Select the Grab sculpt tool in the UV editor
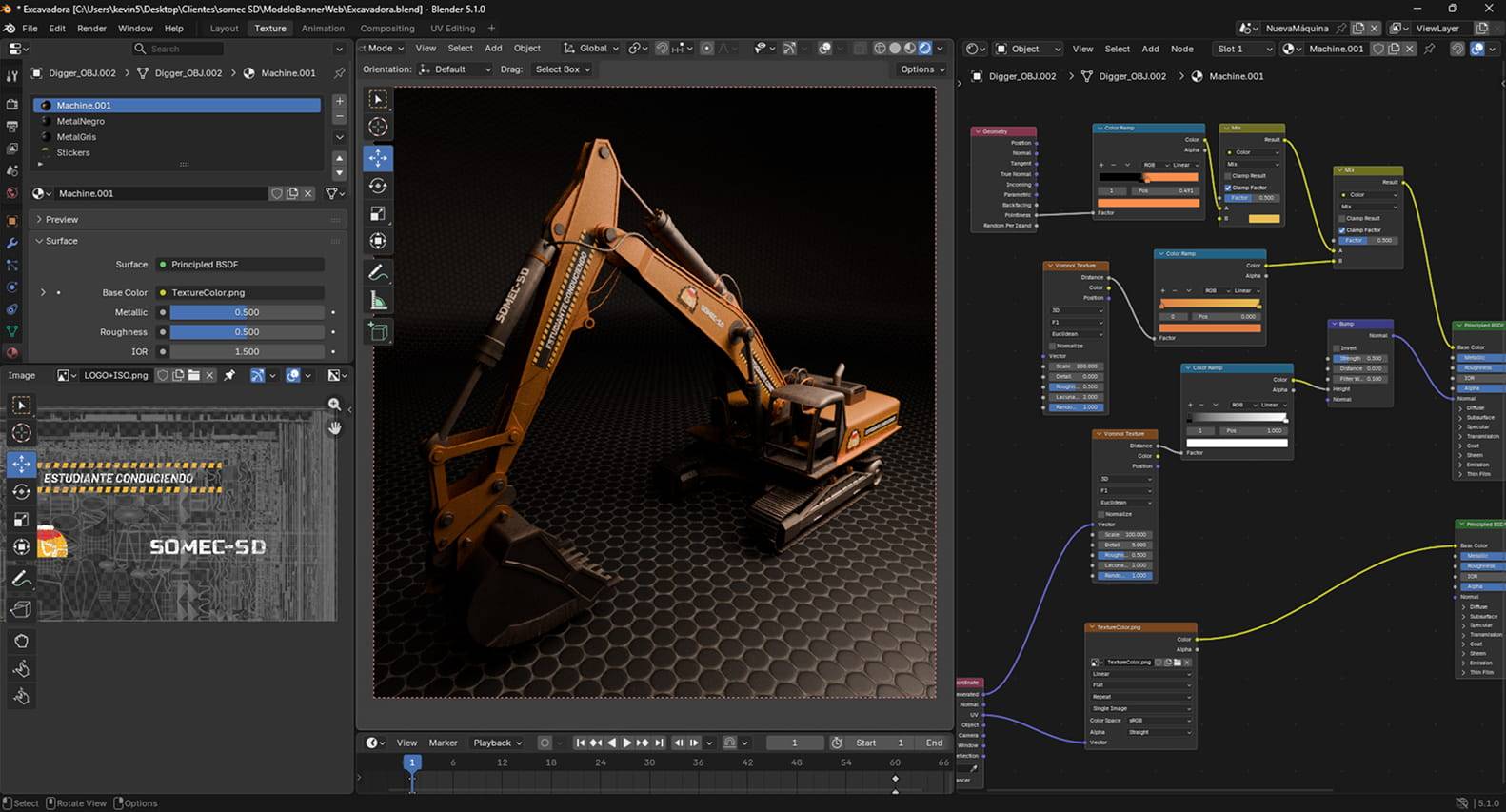Viewport: 1506px width, 812px height. 21,641
